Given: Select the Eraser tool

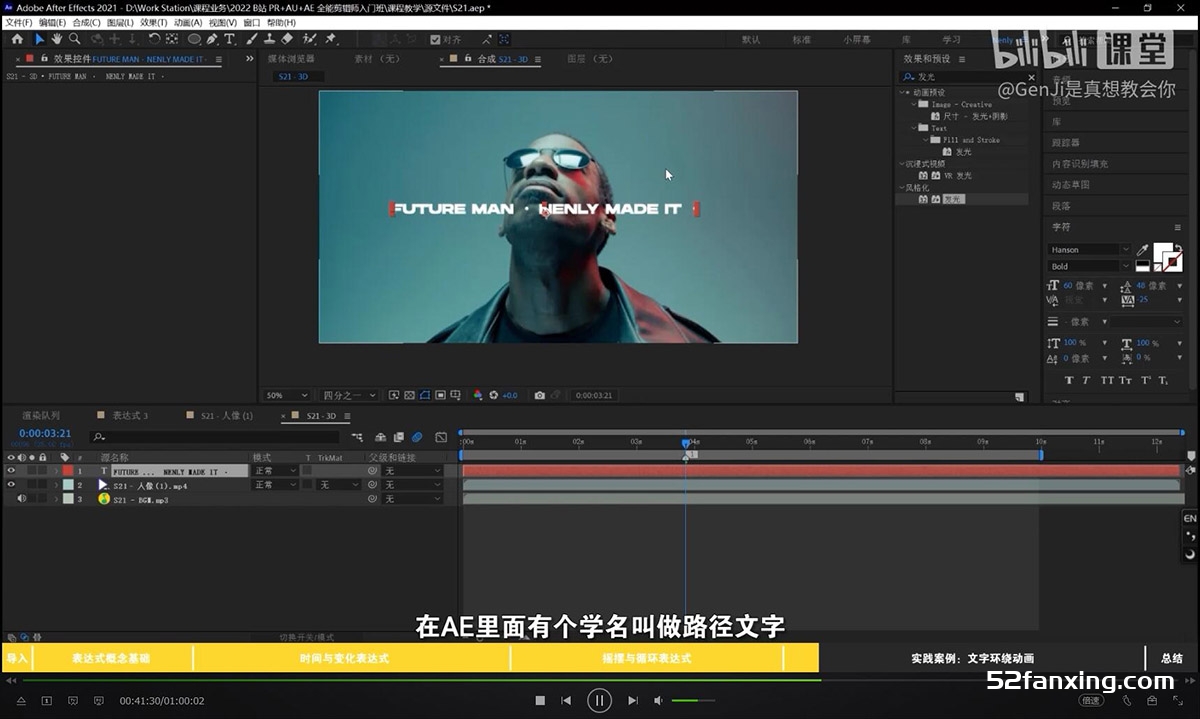Looking at the screenshot, I should (287, 39).
